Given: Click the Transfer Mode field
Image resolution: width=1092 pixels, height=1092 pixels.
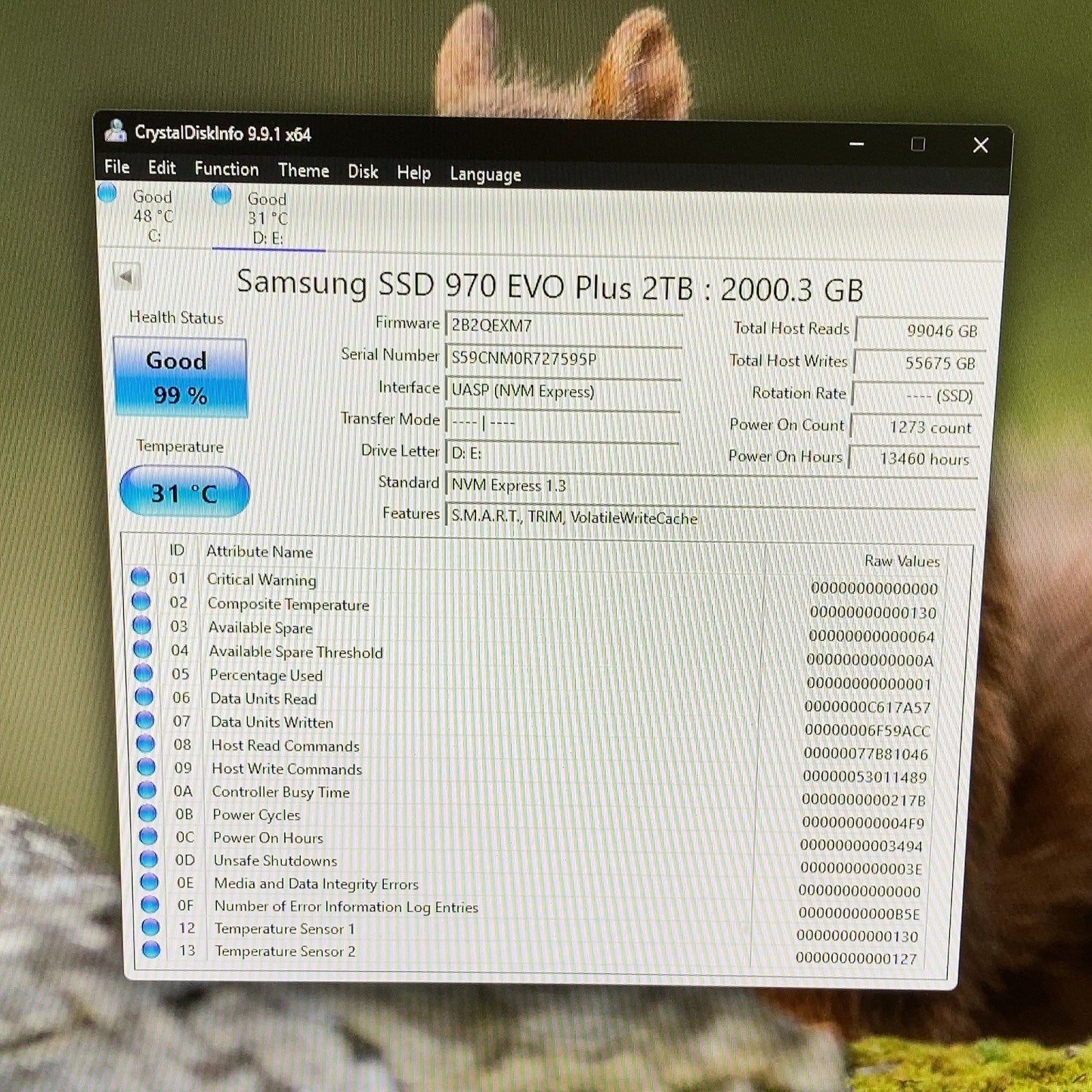Looking at the screenshot, I should [563, 422].
